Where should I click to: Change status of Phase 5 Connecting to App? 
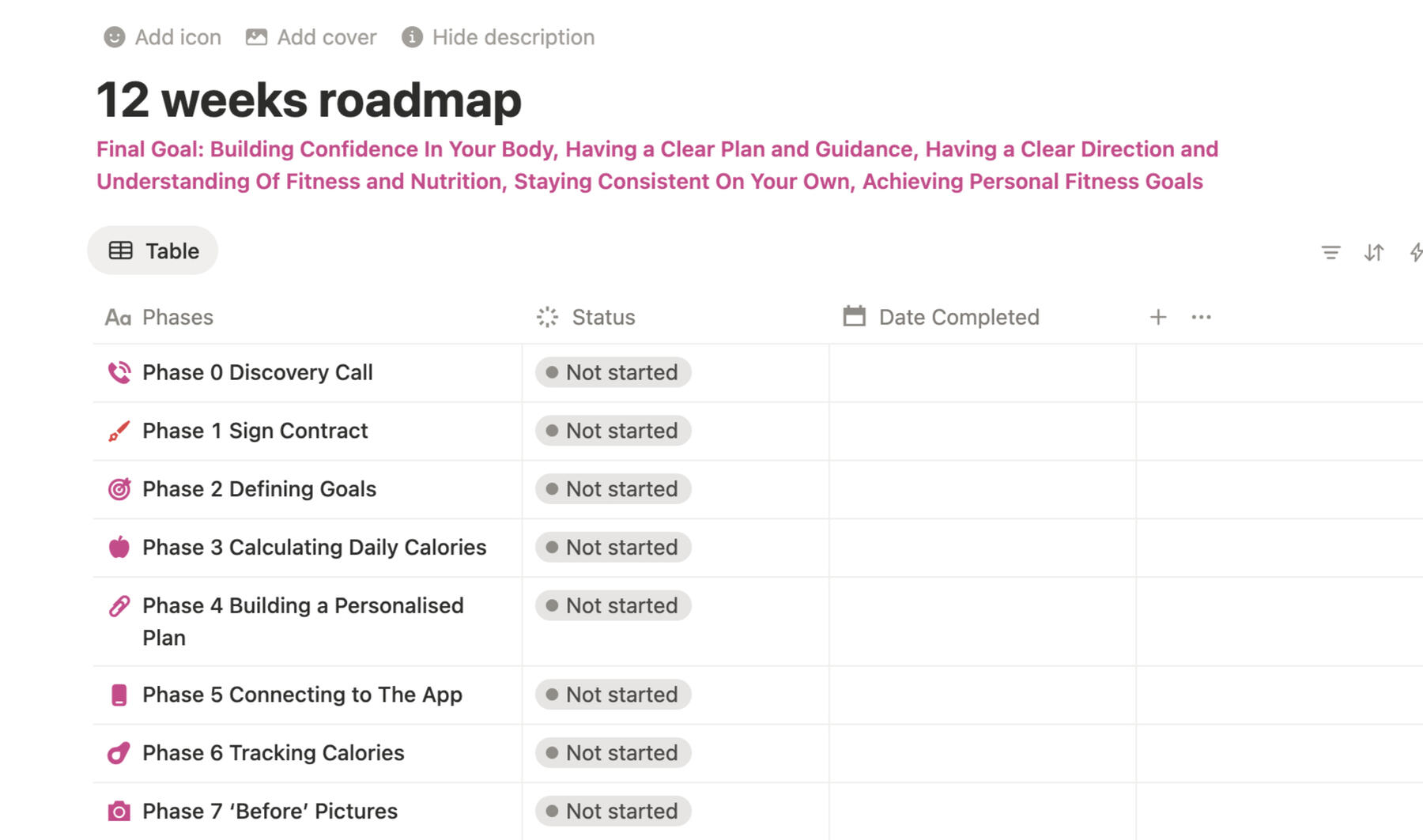click(613, 695)
